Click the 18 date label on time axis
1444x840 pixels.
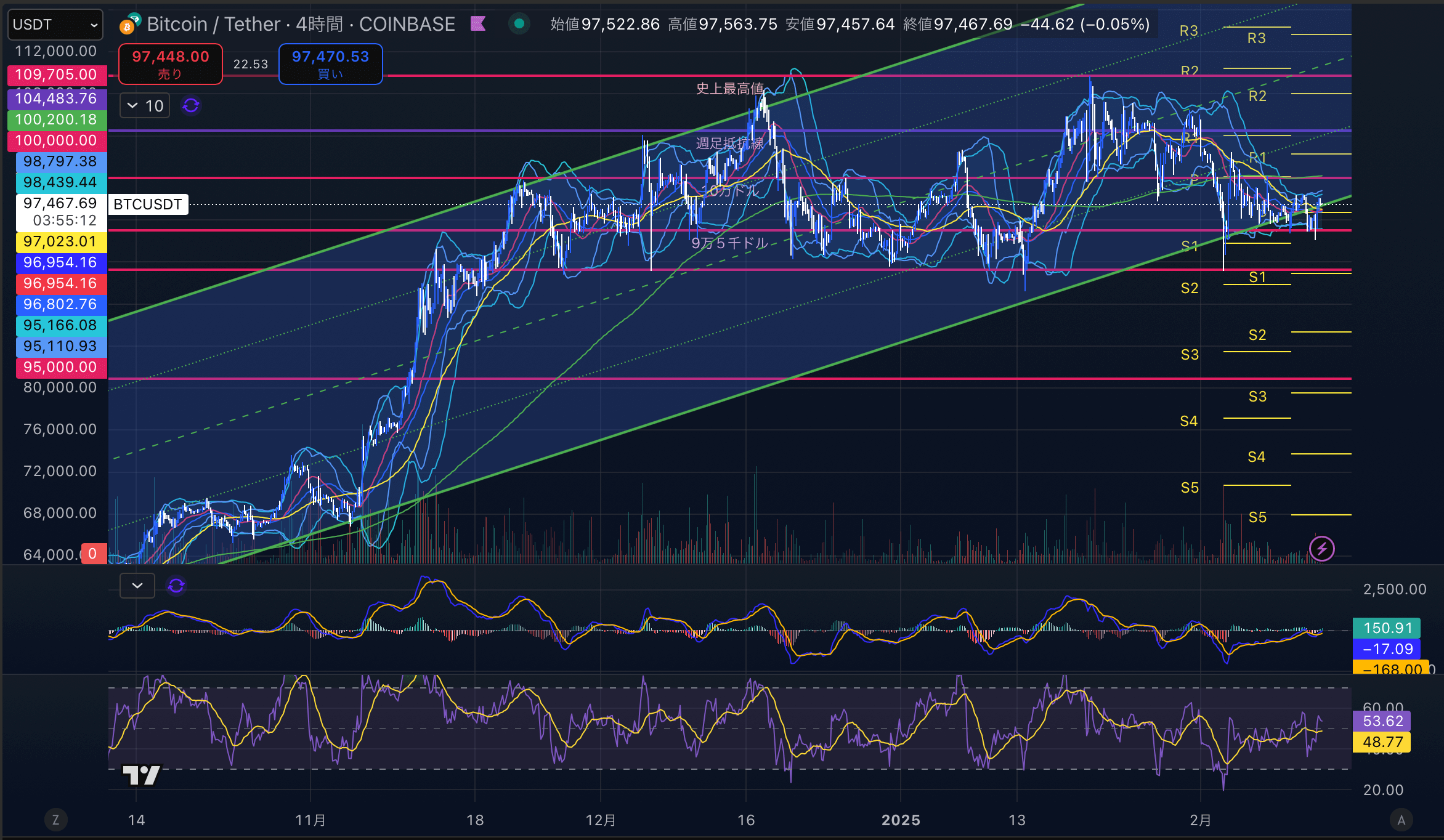click(x=475, y=820)
